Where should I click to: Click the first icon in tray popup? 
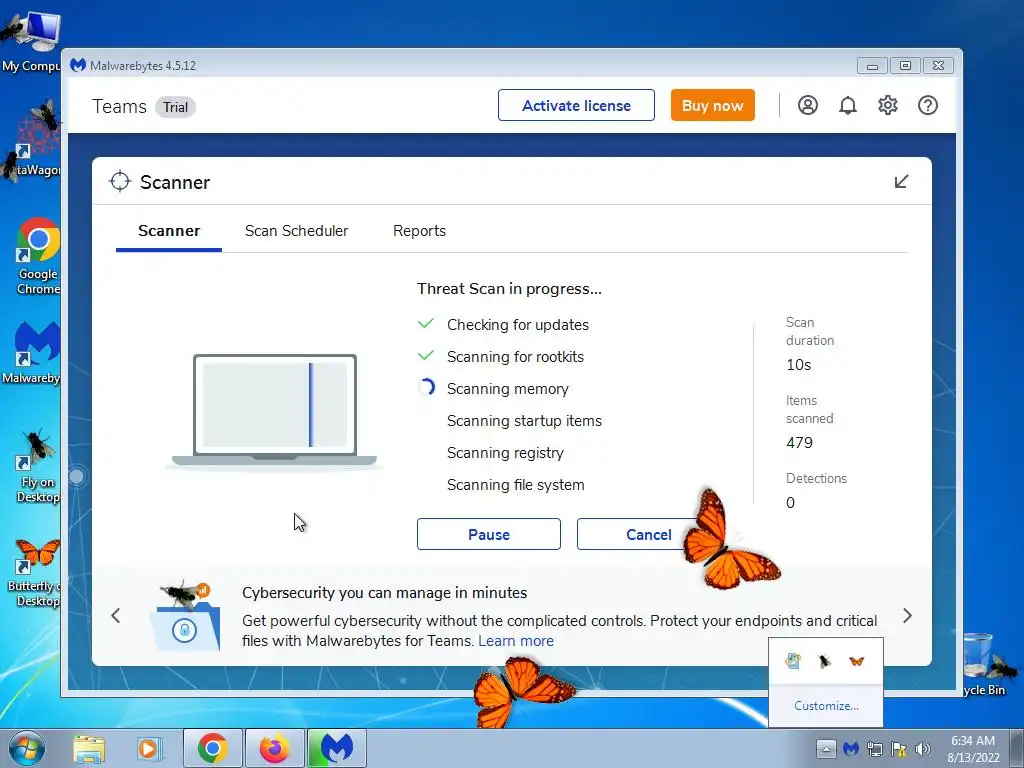pyautogui.click(x=793, y=662)
